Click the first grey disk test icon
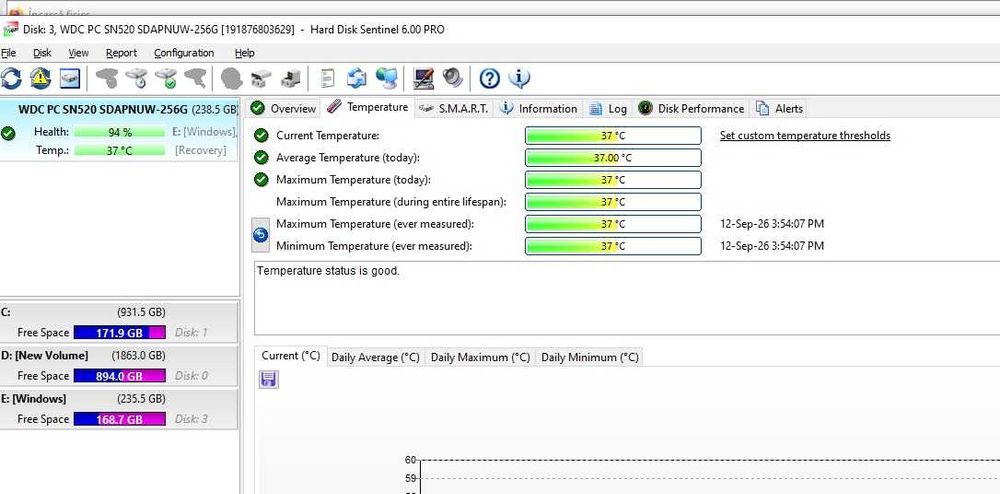The width and height of the screenshot is (1000, 494). coord(107,78)
